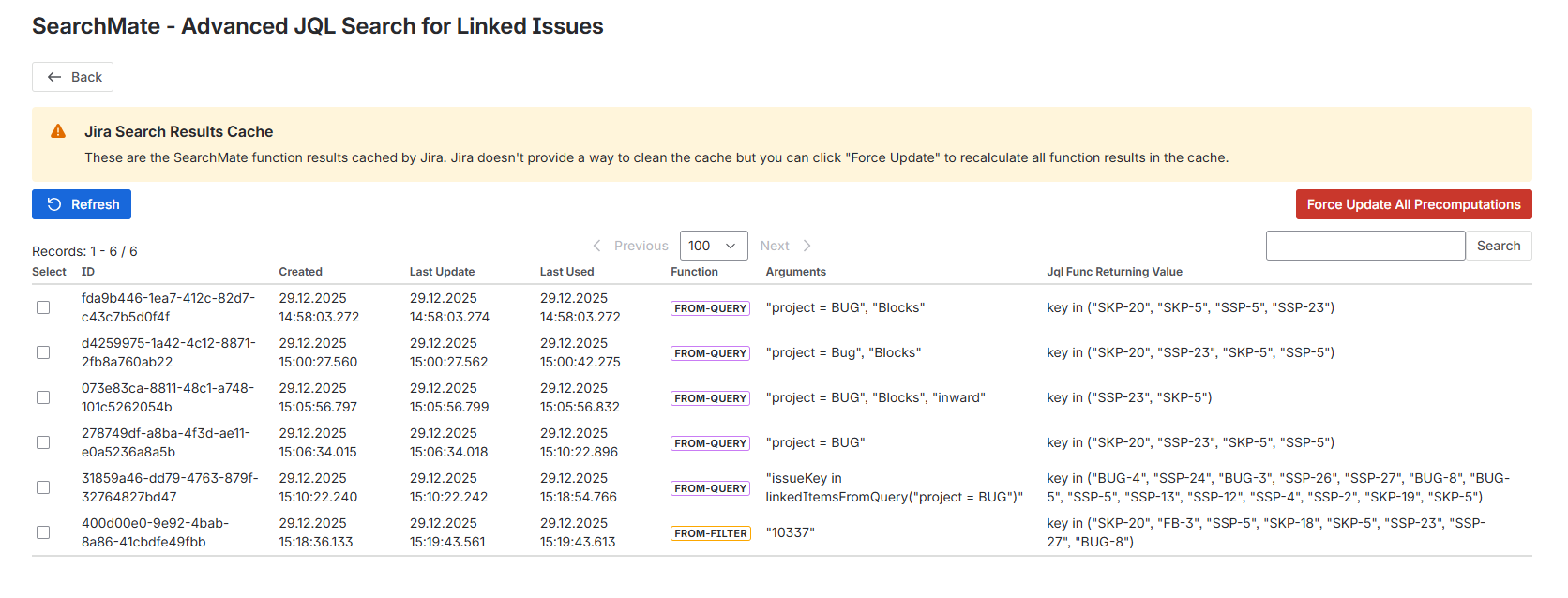Viewport: 1568px width, 598px height.
Task: Click the argument "project = BUG", "Blocks", "inward"
Action: click(x=875, y=397)
